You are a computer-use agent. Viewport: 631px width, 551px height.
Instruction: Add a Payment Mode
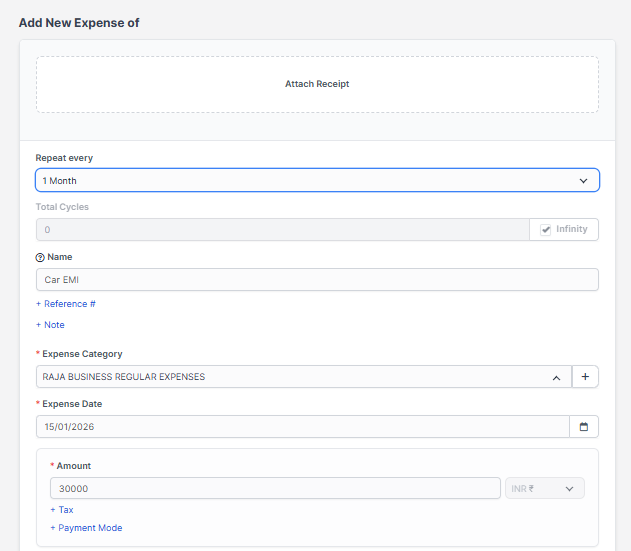[86, 528]
